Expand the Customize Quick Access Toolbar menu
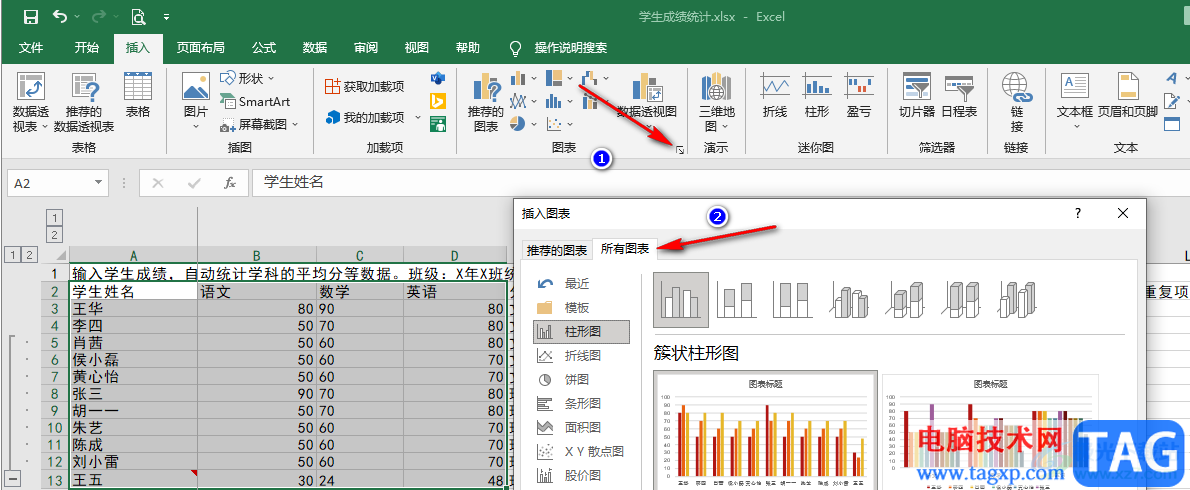The image size is (1190, 490). [166, 17]
